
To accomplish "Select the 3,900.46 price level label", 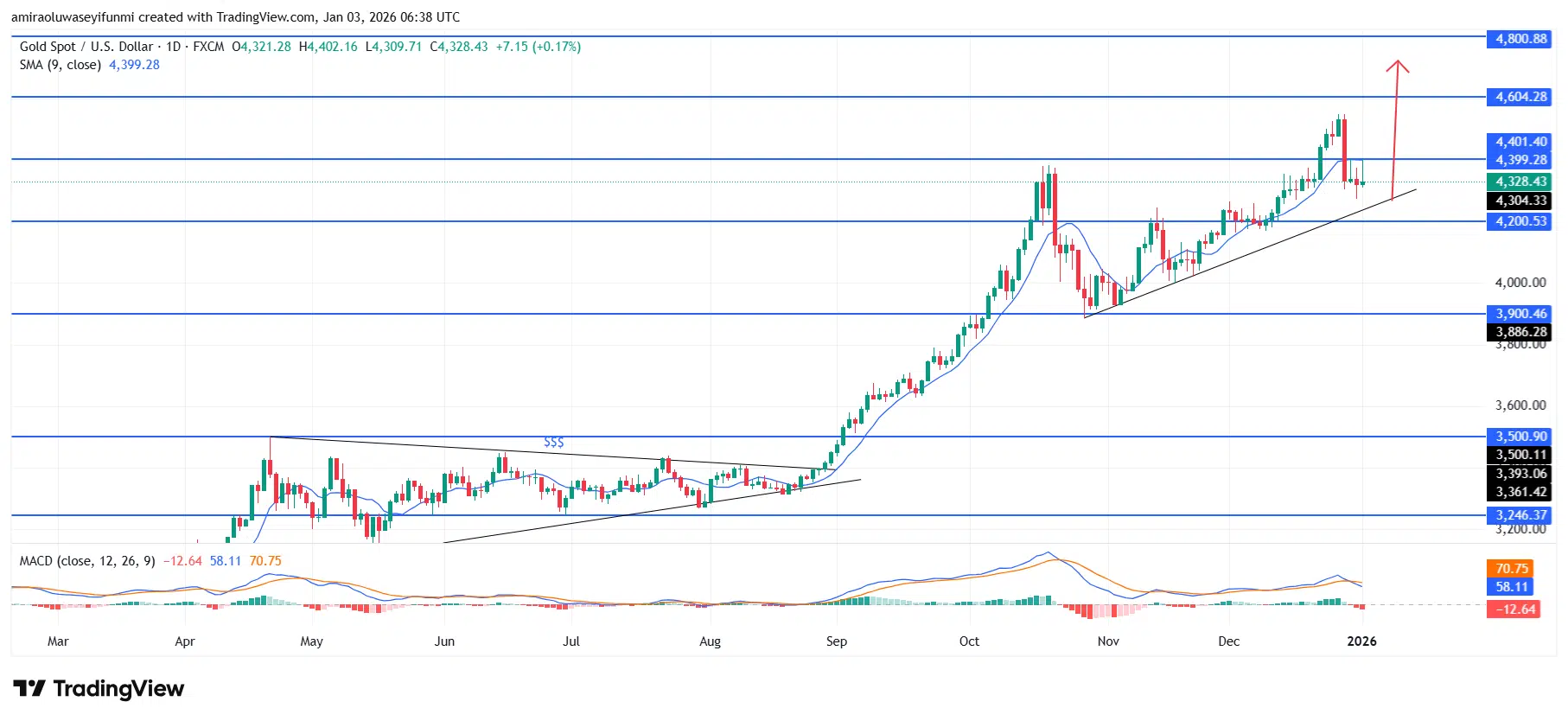I will (1520, 314).
